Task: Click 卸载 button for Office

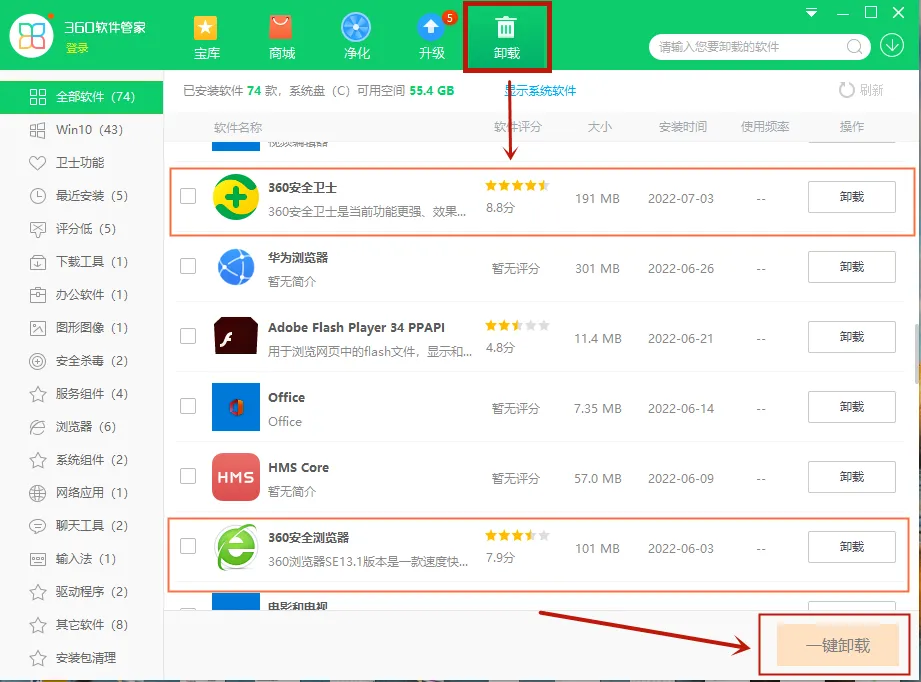Action: [x=852, y=406]
